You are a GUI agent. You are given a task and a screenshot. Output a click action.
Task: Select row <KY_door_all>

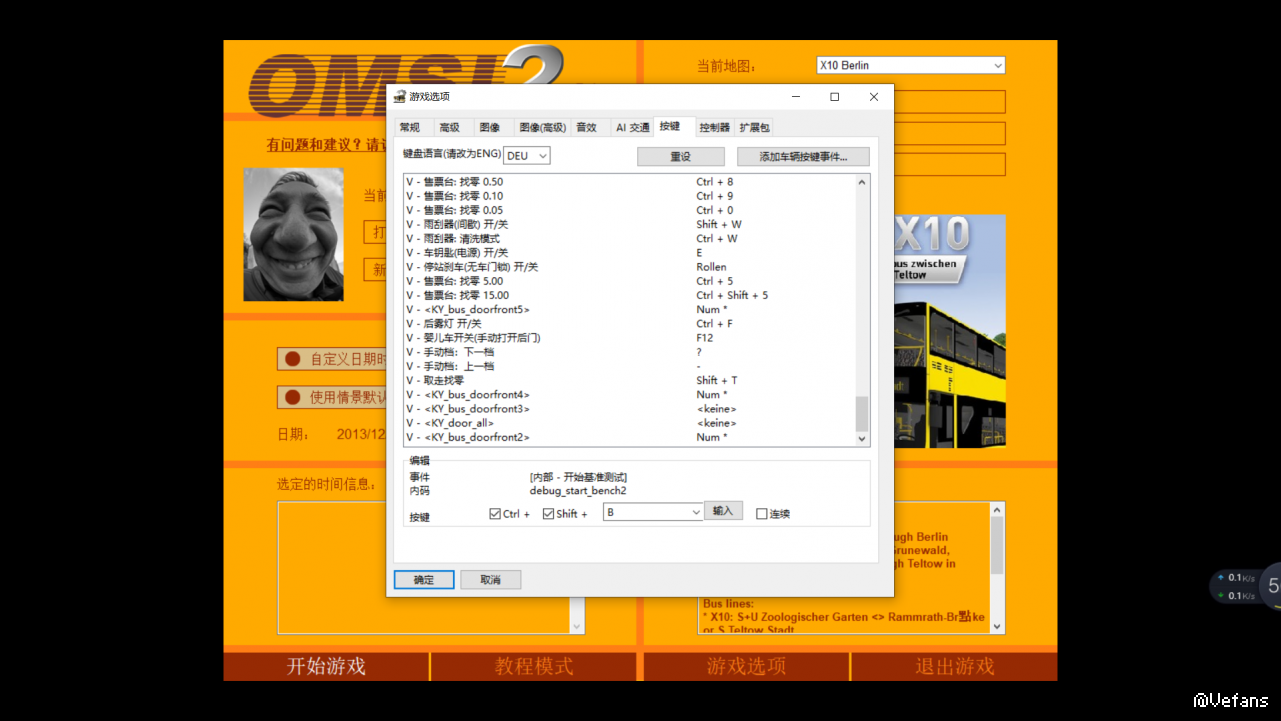coord(630,423)
